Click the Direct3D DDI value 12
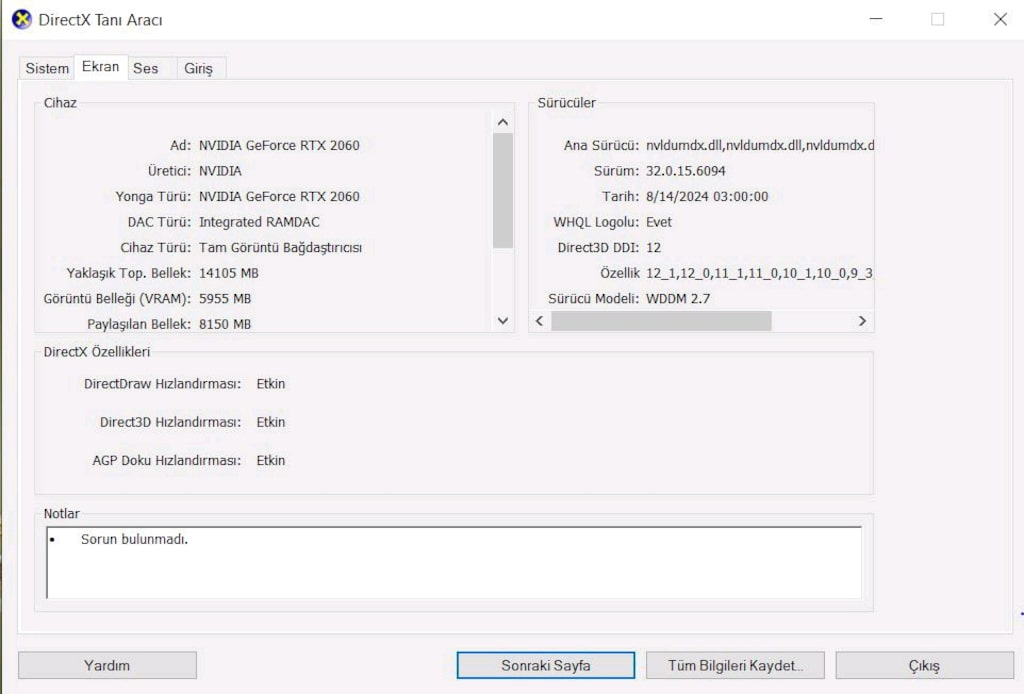Screen dimensions: 1024x694 (654, 247)
